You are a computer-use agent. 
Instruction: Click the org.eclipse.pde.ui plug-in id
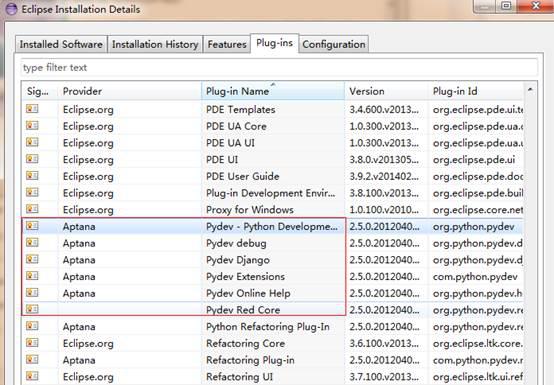point(474,160)
